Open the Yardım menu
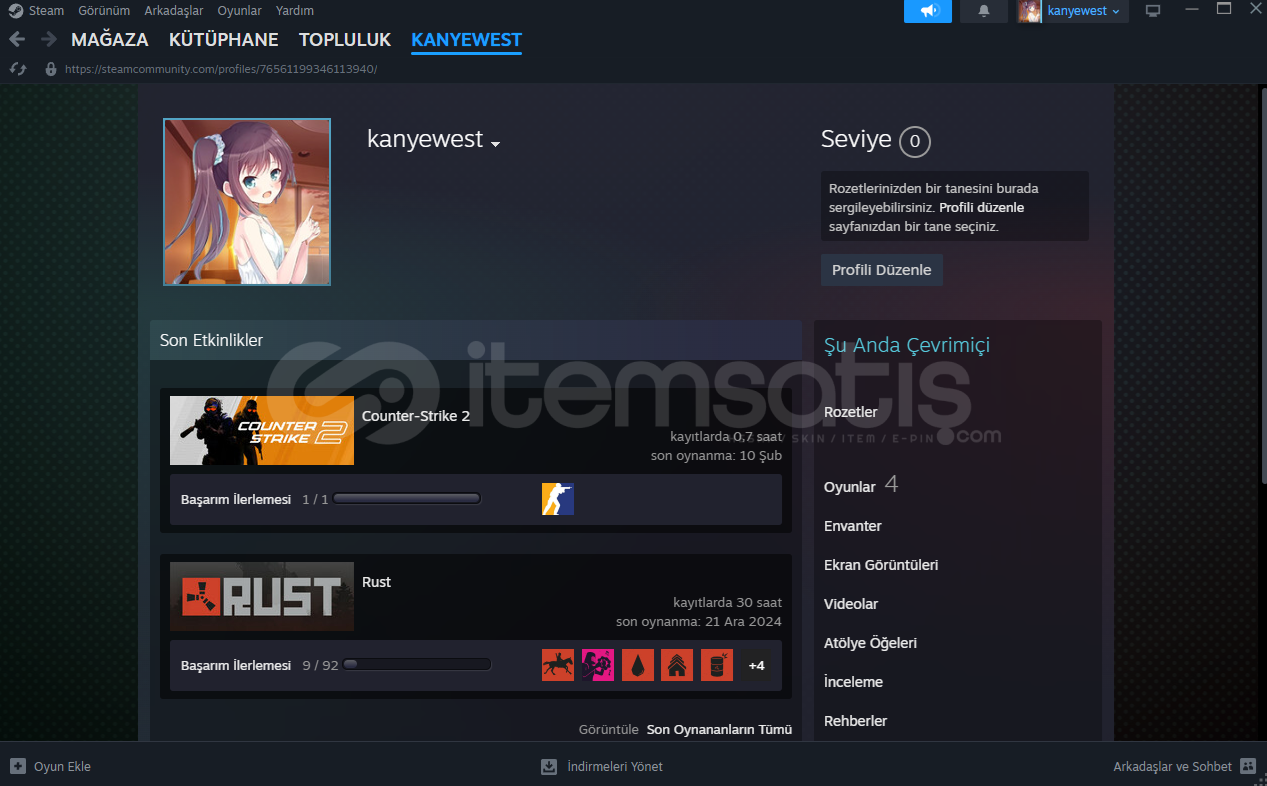 point(295,11)
